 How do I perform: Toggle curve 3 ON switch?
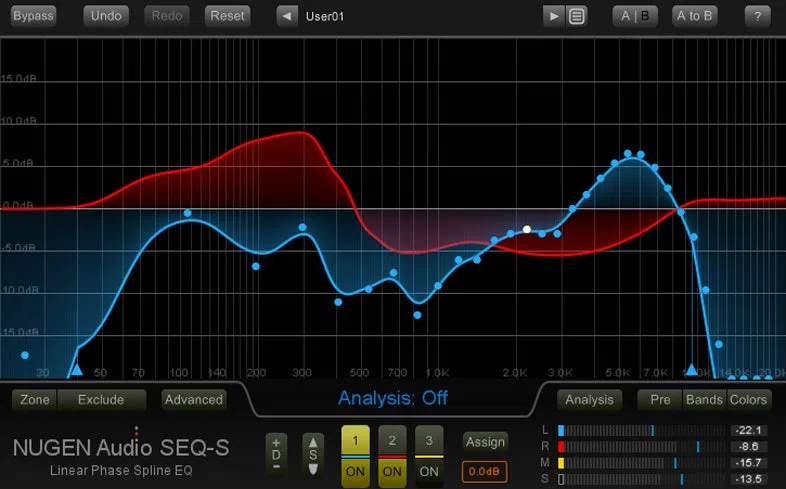pos(429,471)
